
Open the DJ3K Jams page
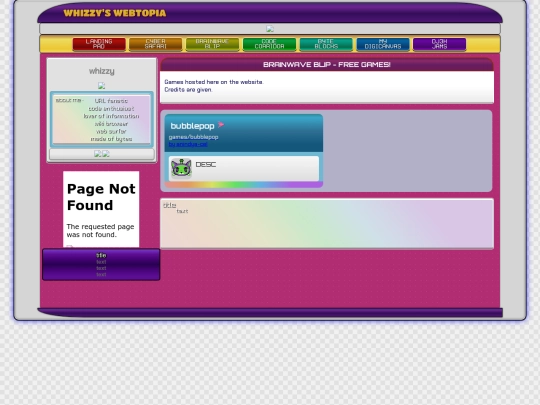tap(439, 44)
